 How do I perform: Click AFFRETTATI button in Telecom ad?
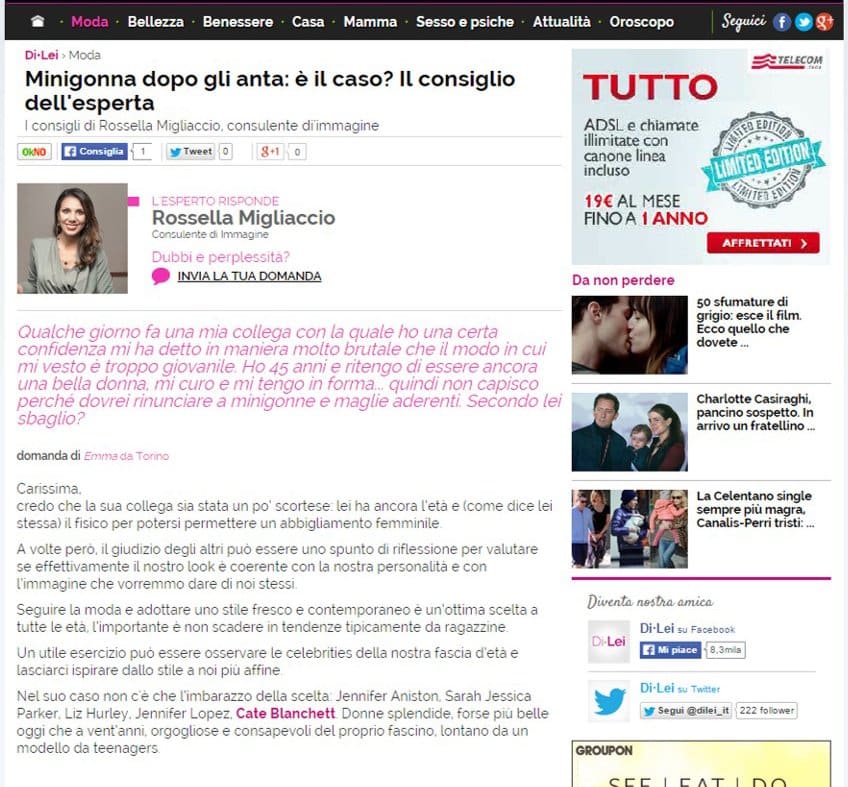click(x=764, y=243)
